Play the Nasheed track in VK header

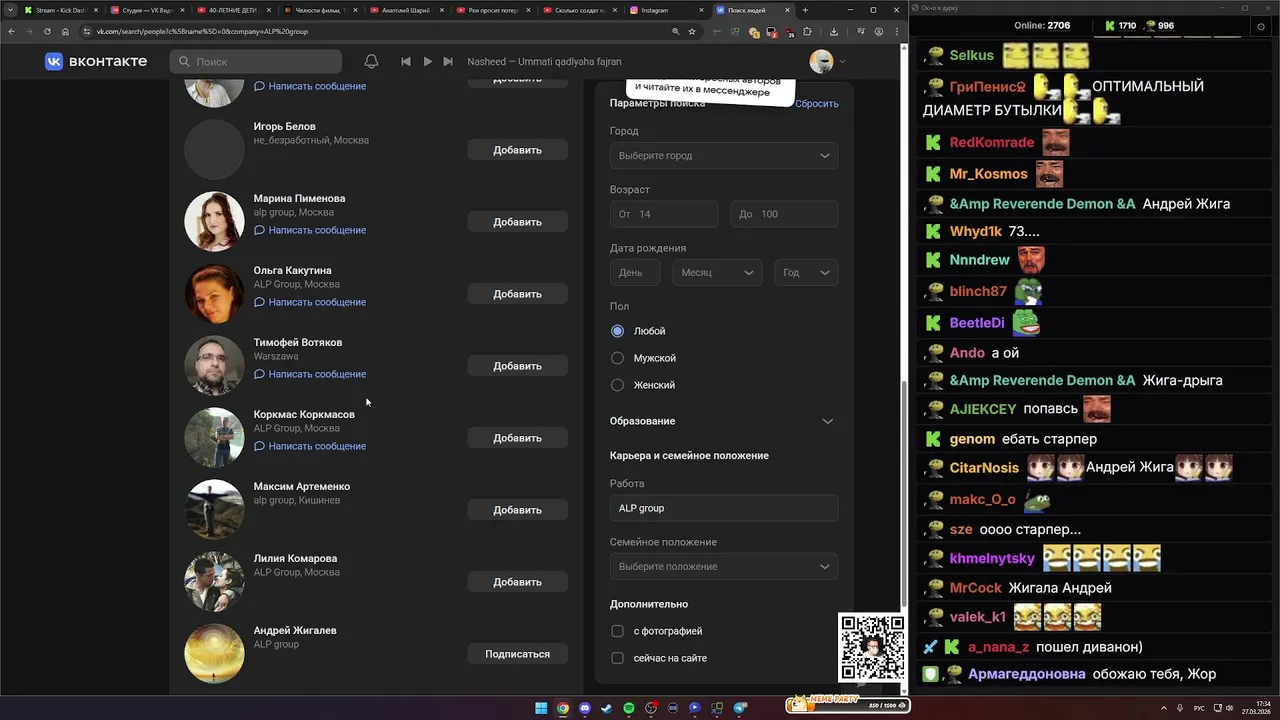427,61
